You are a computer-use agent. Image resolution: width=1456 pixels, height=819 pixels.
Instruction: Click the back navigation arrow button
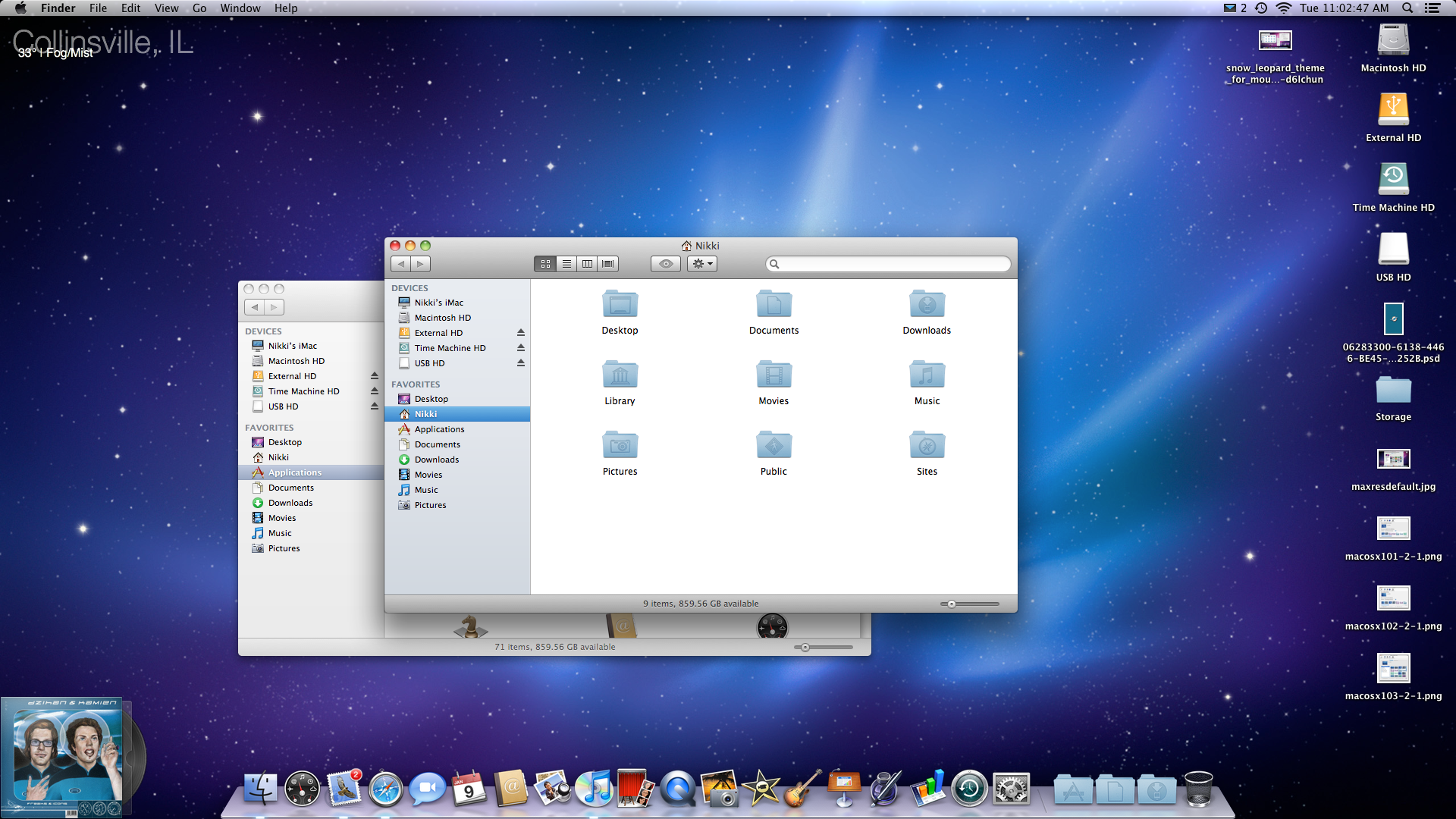tap(401, 264)
